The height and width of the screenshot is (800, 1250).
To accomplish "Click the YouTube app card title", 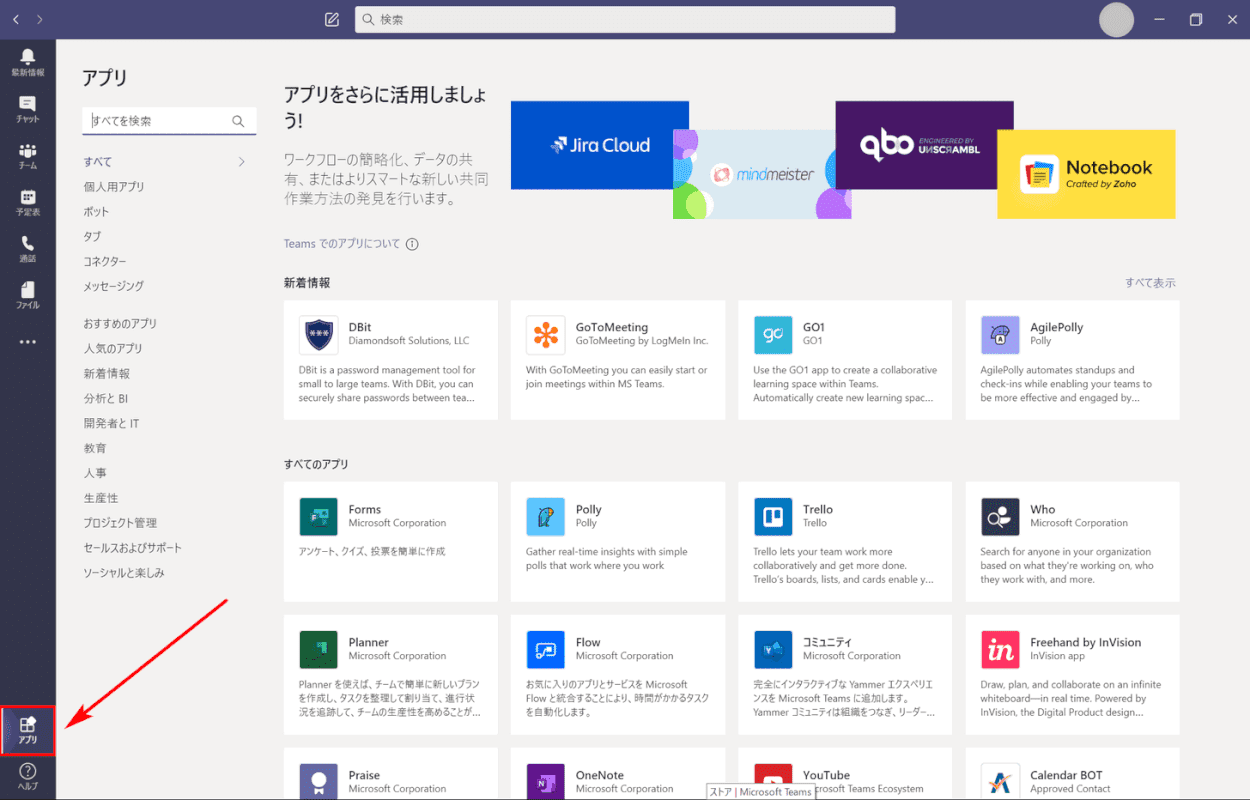I will [826, 775].
